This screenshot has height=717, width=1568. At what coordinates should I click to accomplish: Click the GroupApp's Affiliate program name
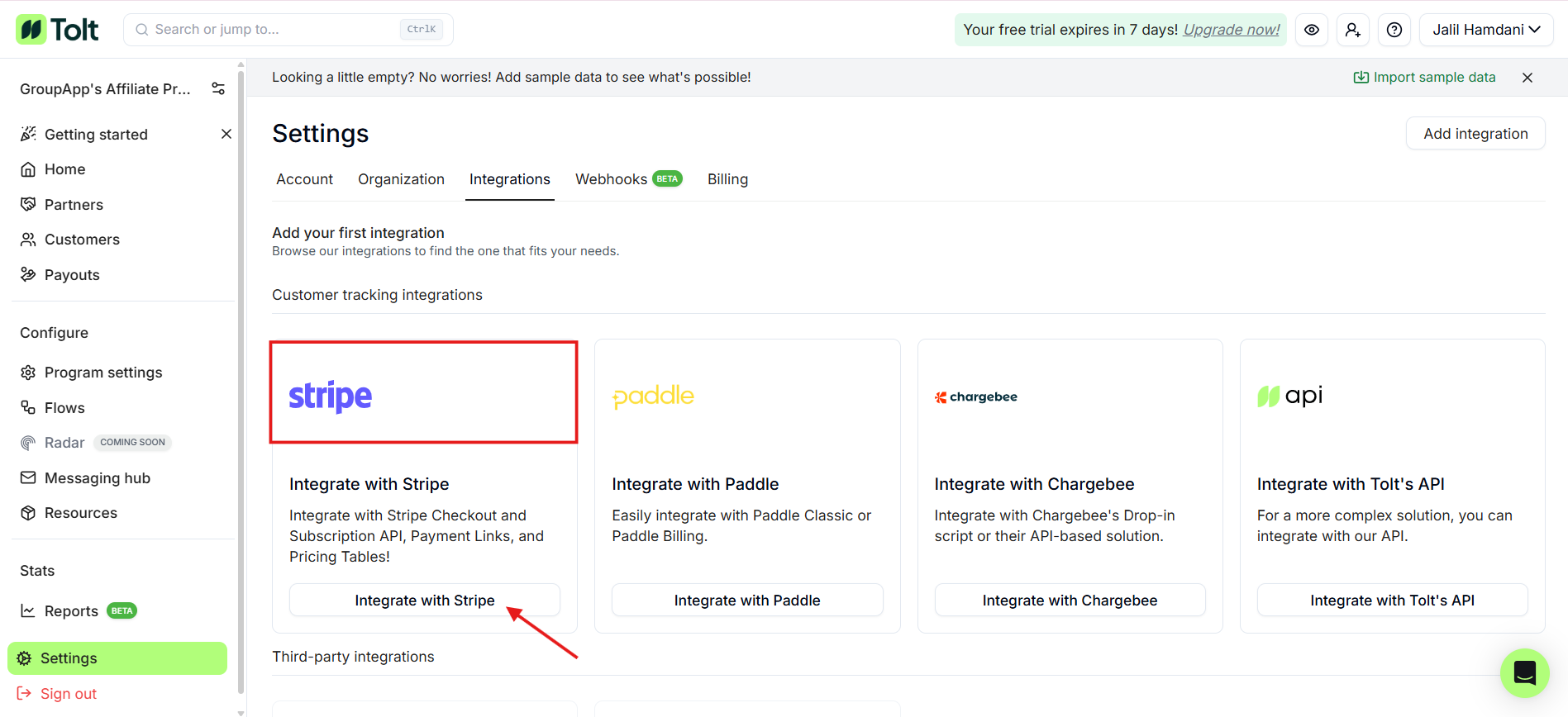click(x=105, y=89)
